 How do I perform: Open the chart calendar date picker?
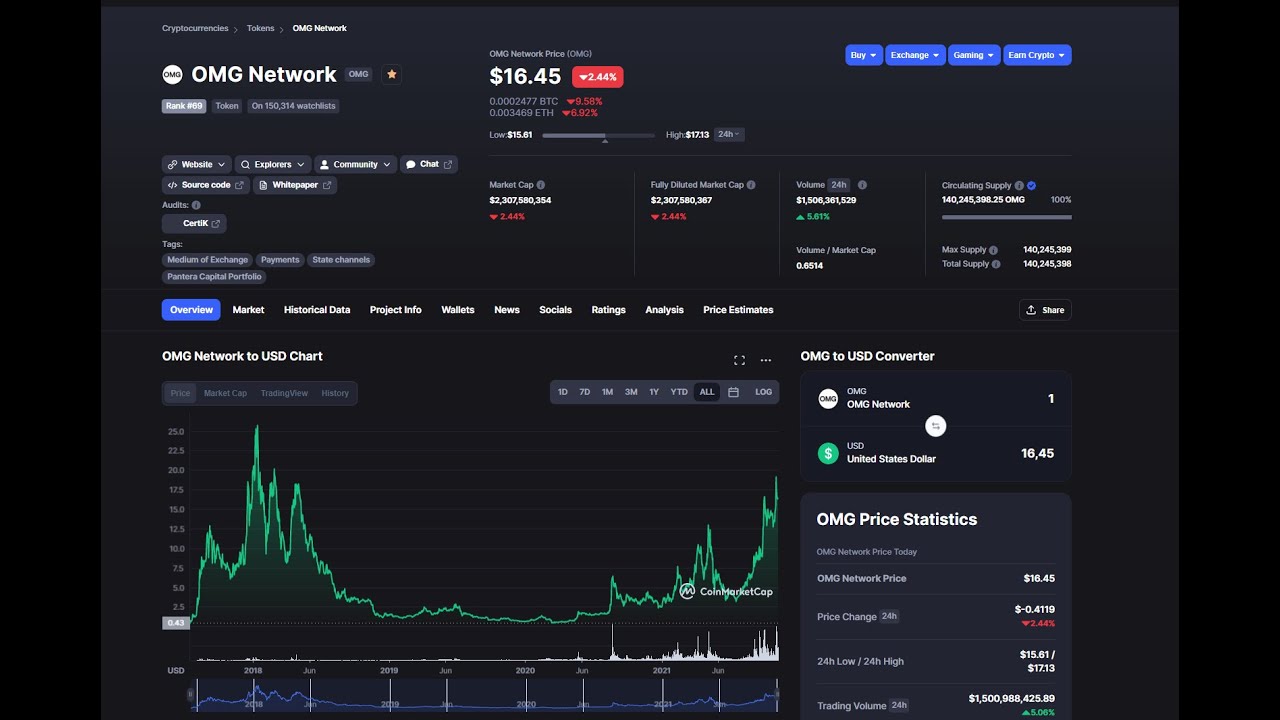click(x=733, y=392)
